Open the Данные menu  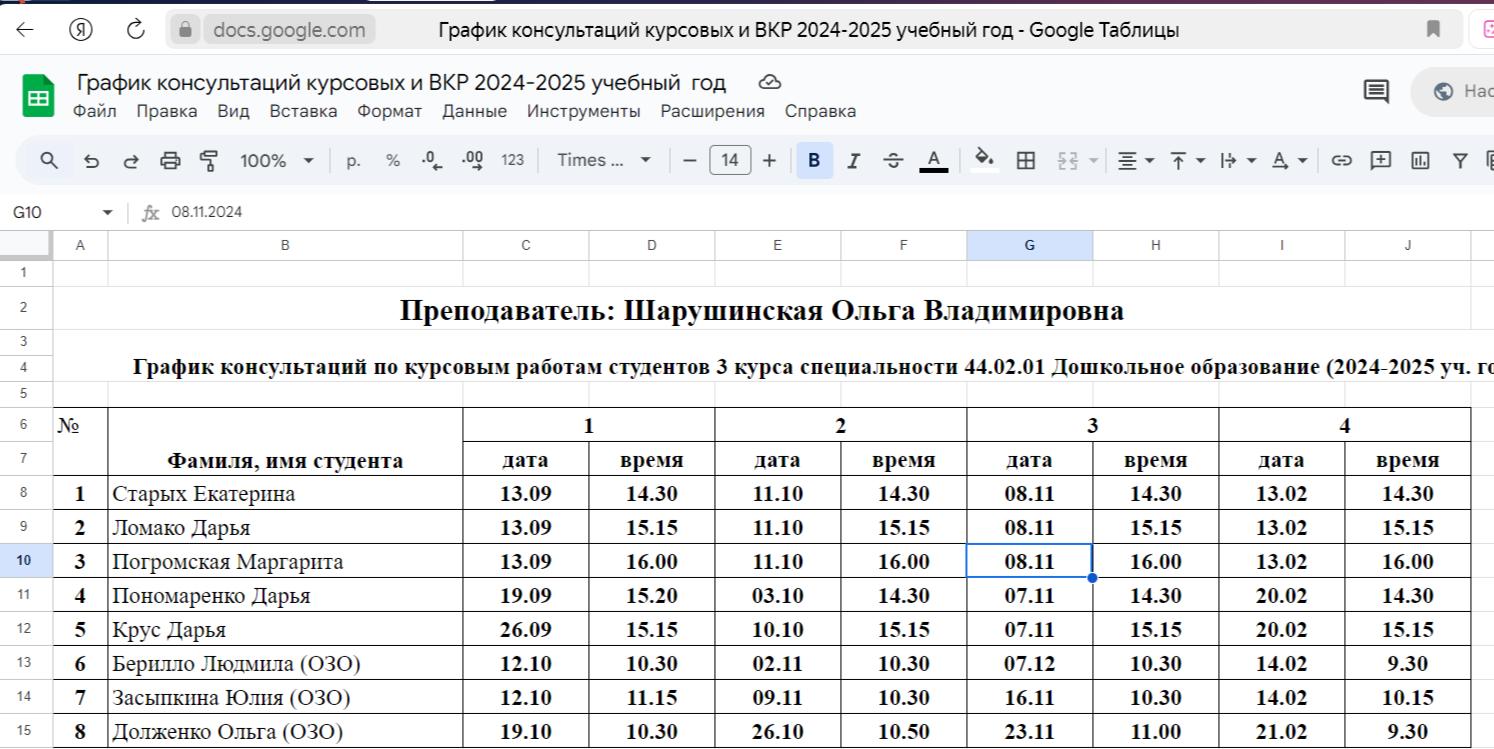(474, 111)
